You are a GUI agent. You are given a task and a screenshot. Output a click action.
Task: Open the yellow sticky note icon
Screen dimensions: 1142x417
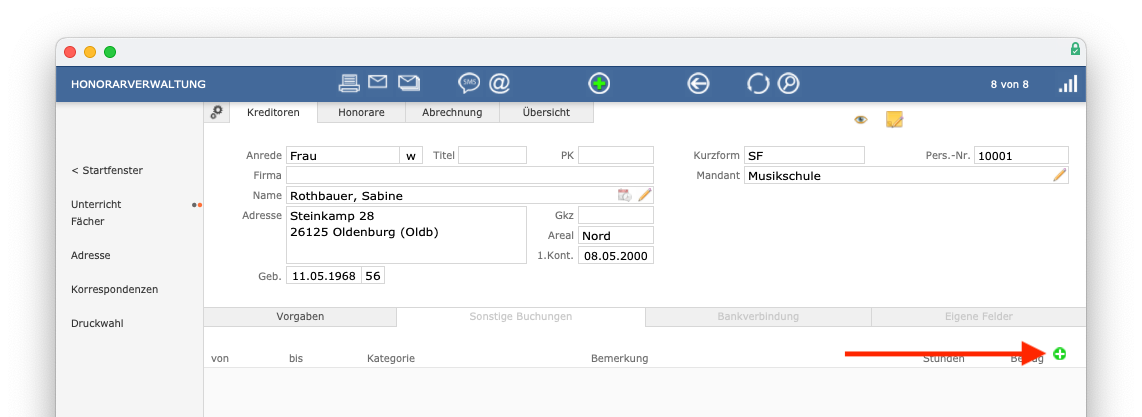coord(894,119)
